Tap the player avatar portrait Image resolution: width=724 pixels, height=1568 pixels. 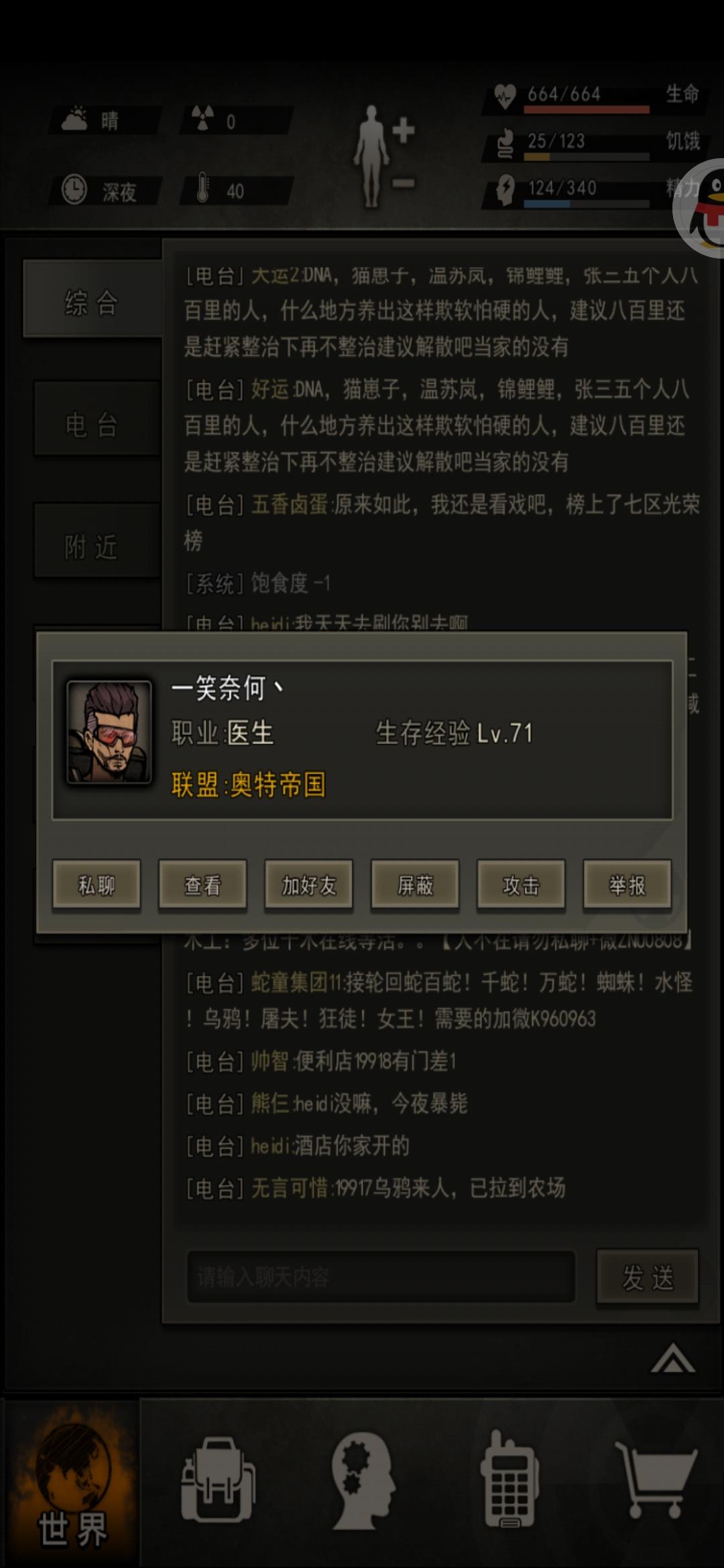click(x=109, y=732)
